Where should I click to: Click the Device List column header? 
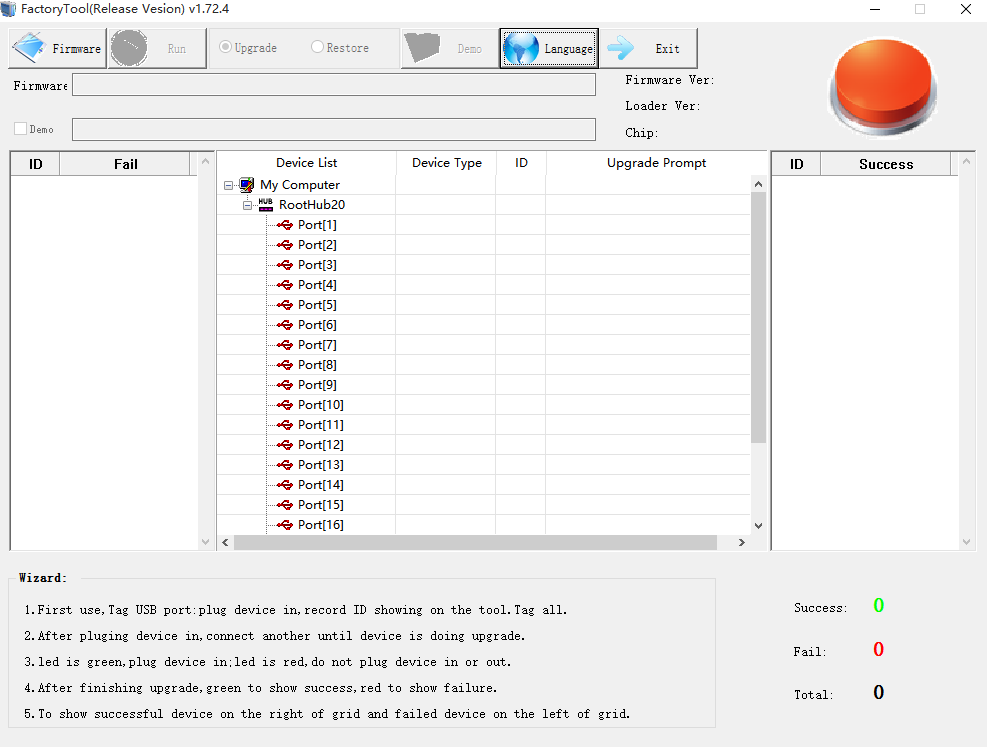307,163
